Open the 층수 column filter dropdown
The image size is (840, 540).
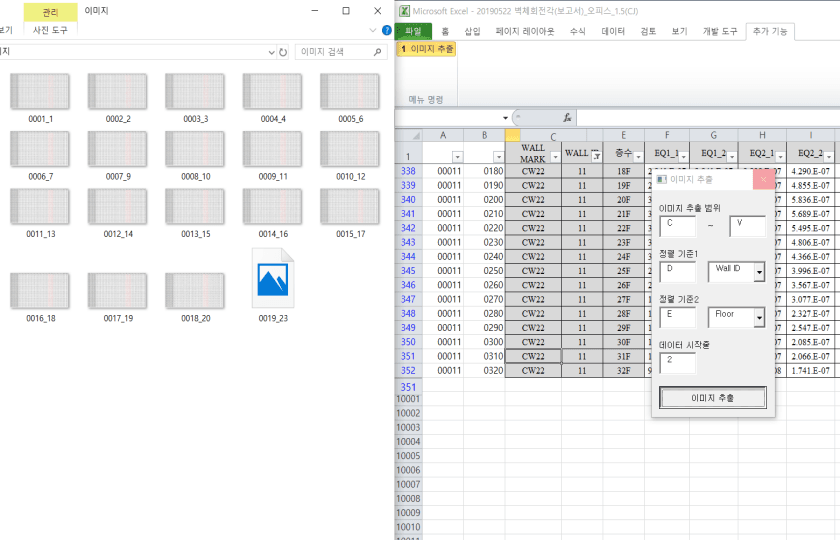(x=637, y=157)
